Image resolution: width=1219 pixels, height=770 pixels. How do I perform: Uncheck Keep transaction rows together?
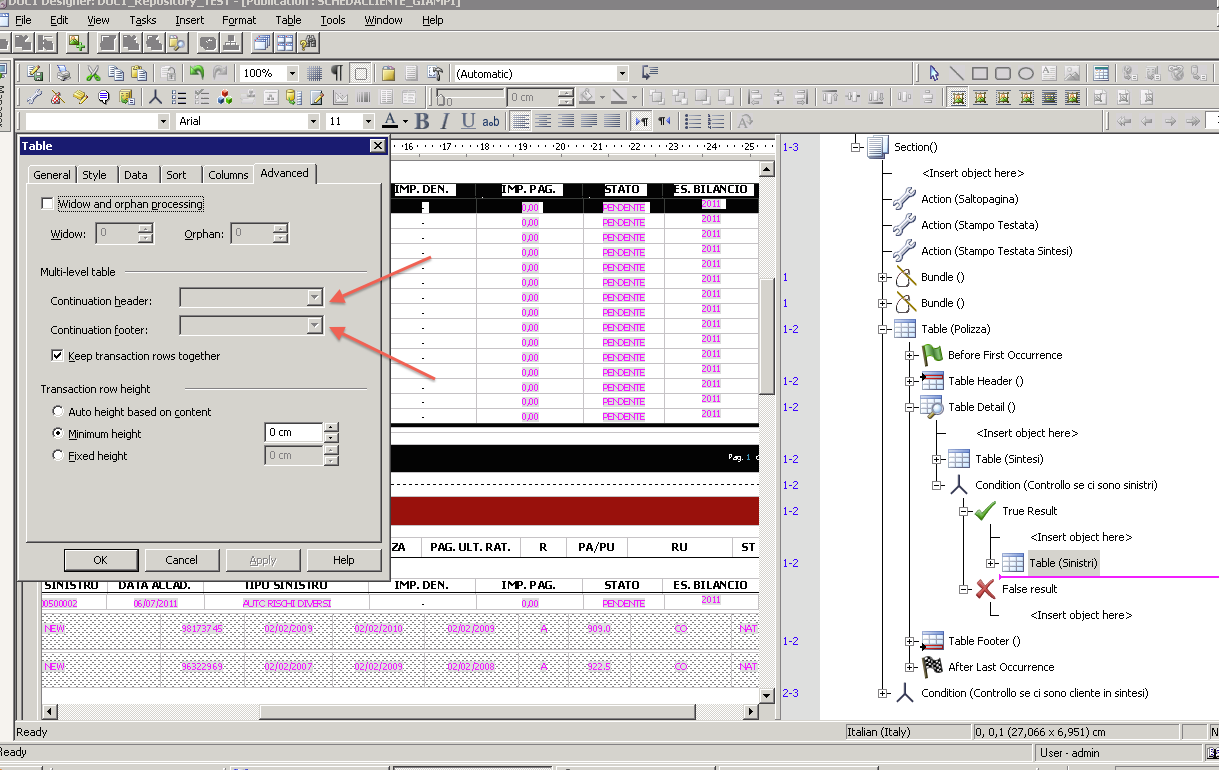click(57, 356)
